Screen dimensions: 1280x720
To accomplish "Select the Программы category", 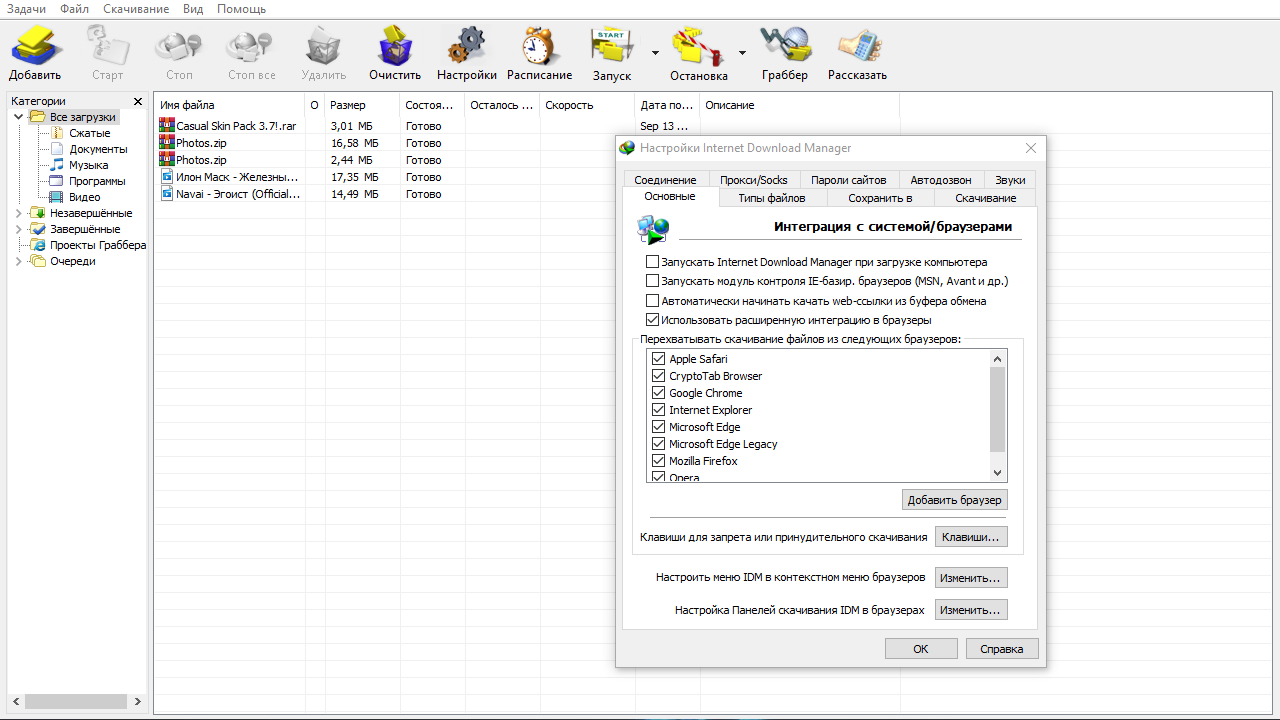I will click(x=87, y=181).
